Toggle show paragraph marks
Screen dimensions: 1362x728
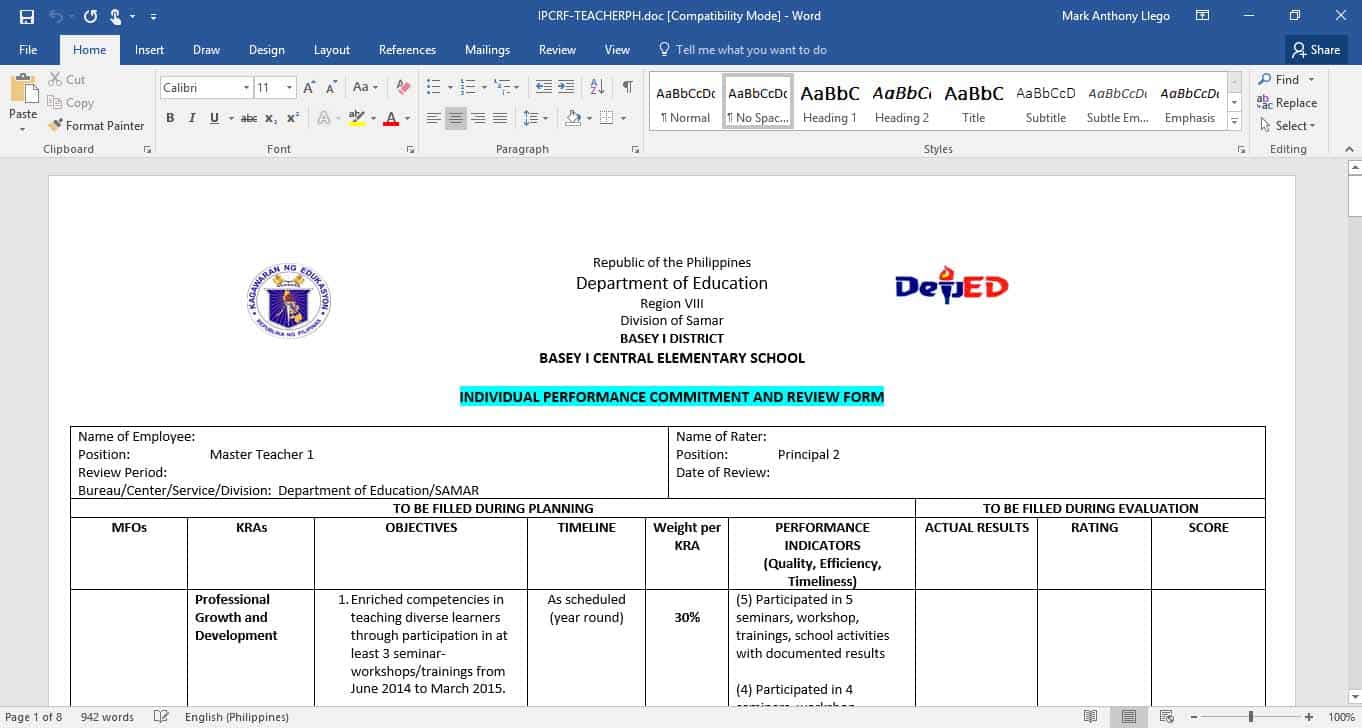(x=627, y=87)
